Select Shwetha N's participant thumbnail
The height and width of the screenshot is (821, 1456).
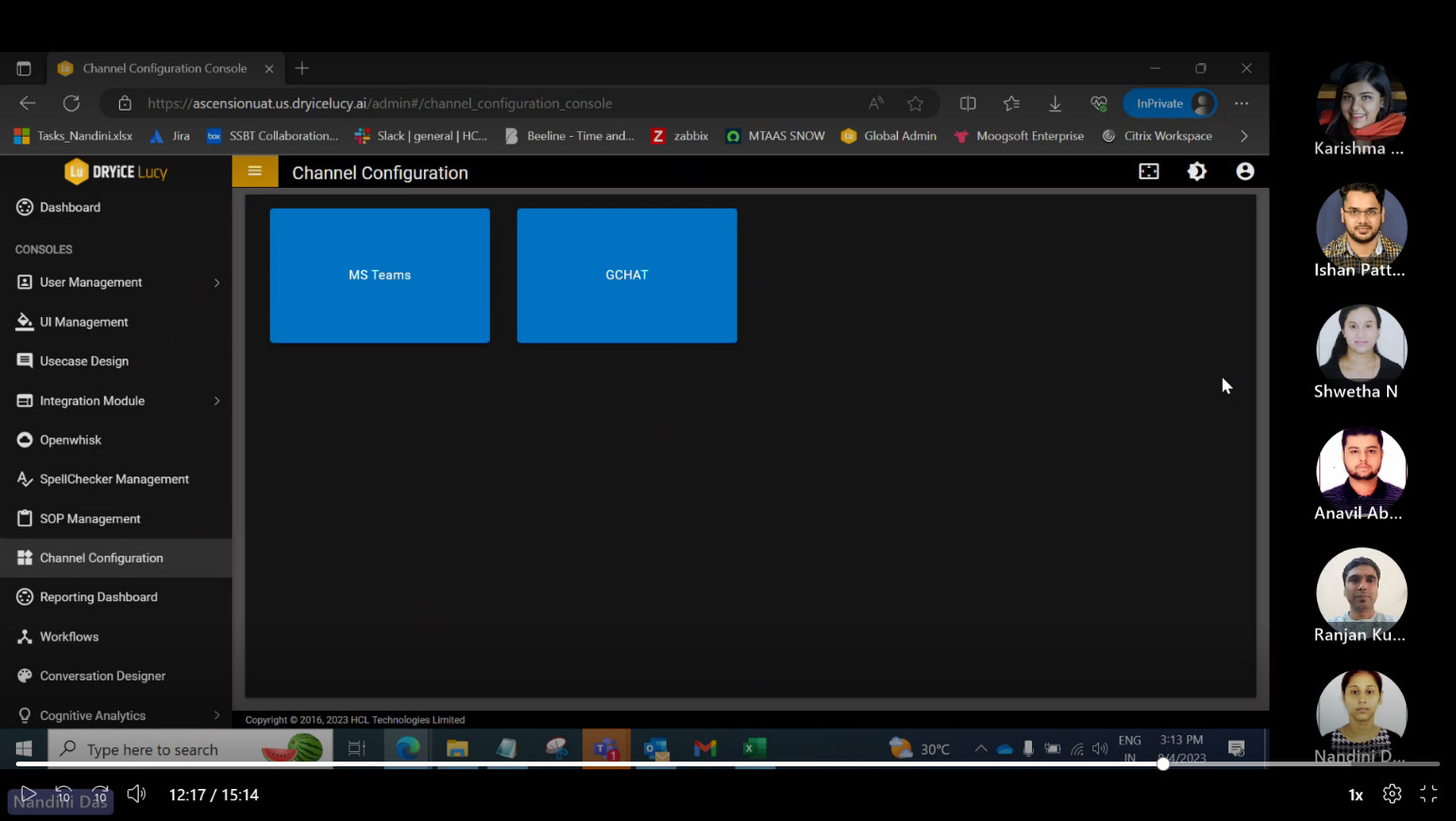click(1361, 353)
